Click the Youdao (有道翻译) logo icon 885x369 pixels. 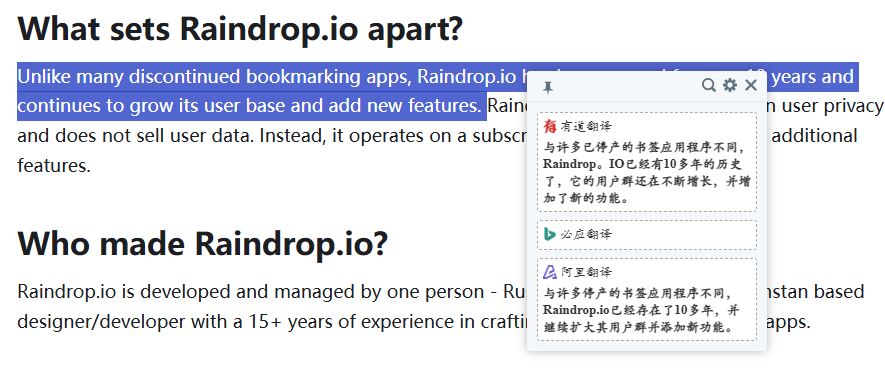[x=550, y=126]
